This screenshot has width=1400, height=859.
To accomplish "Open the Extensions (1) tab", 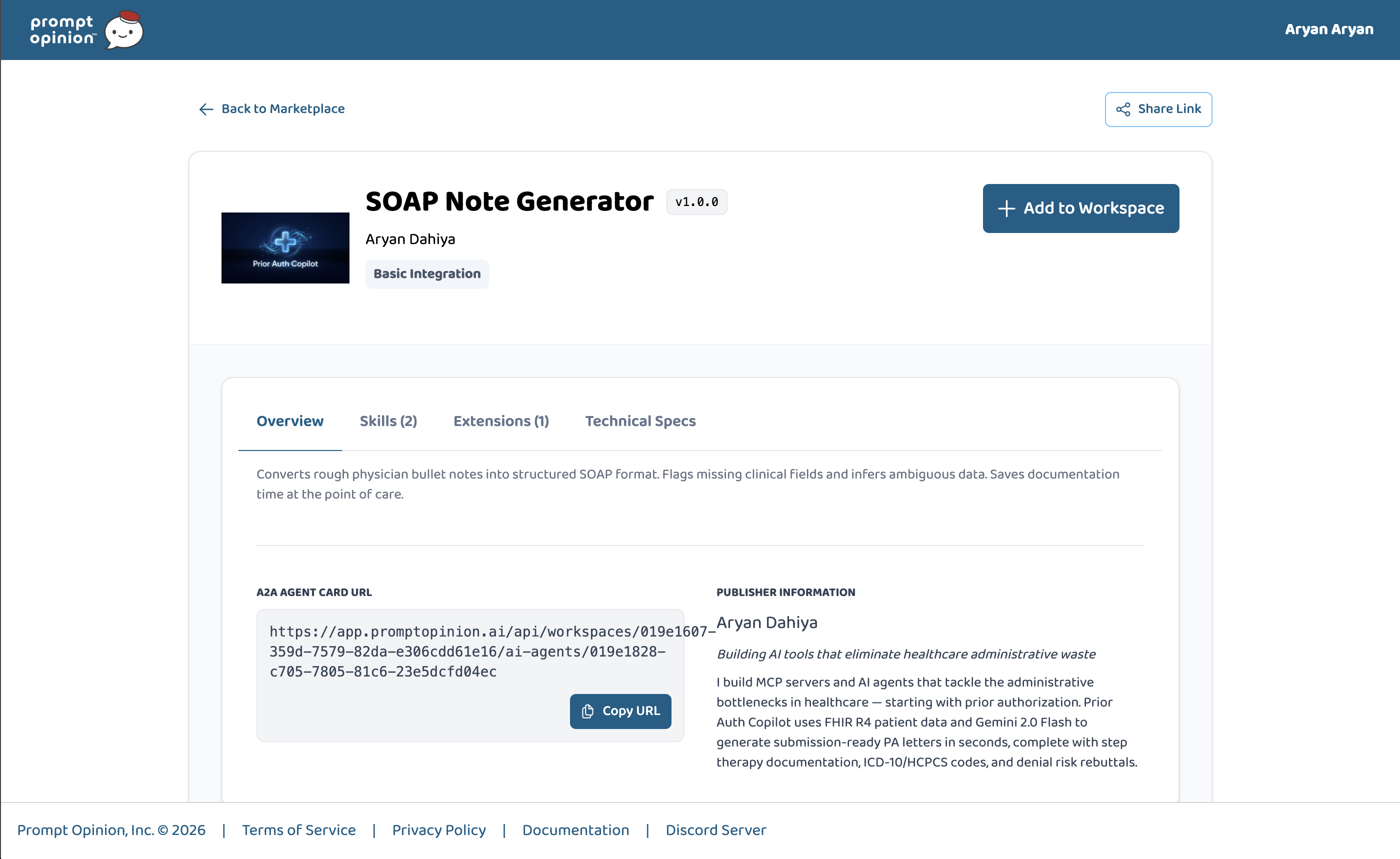I will point(501,421).
